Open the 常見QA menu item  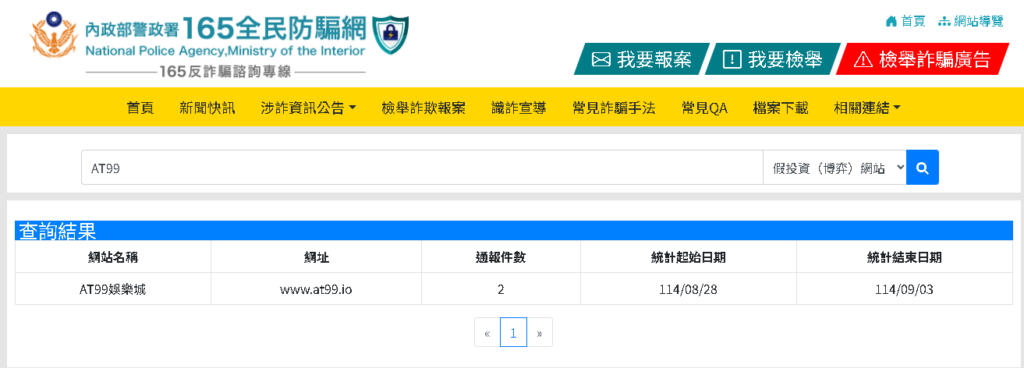coord(704,108)
